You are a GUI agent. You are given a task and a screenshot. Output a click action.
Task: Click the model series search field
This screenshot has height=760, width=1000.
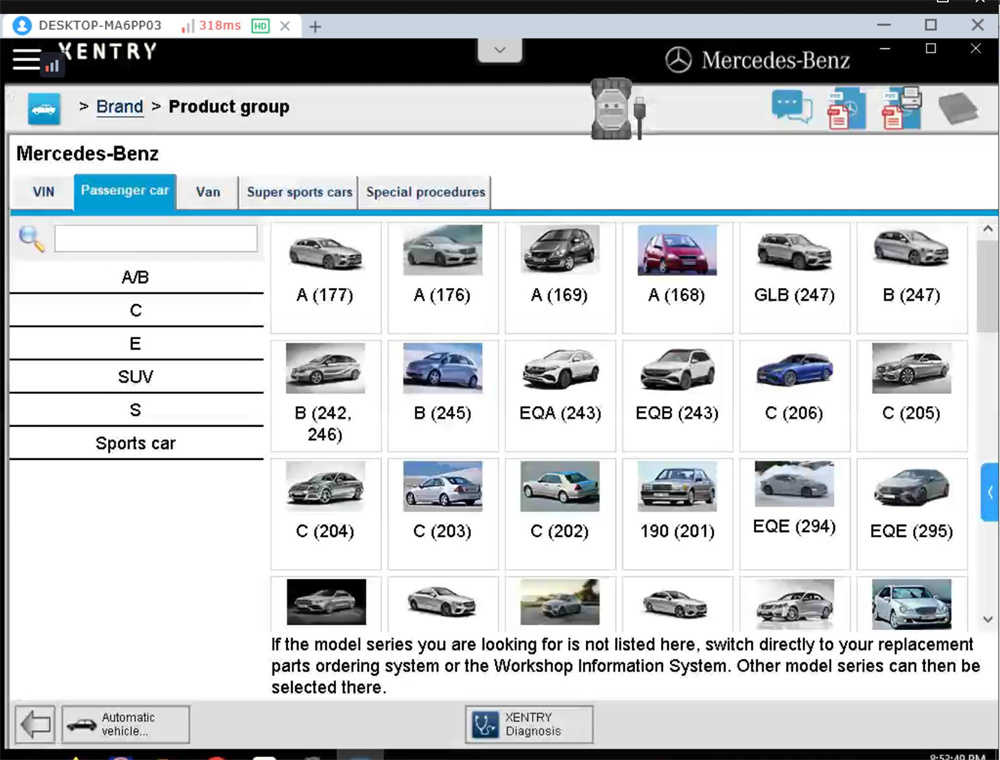tap(156, 238)
